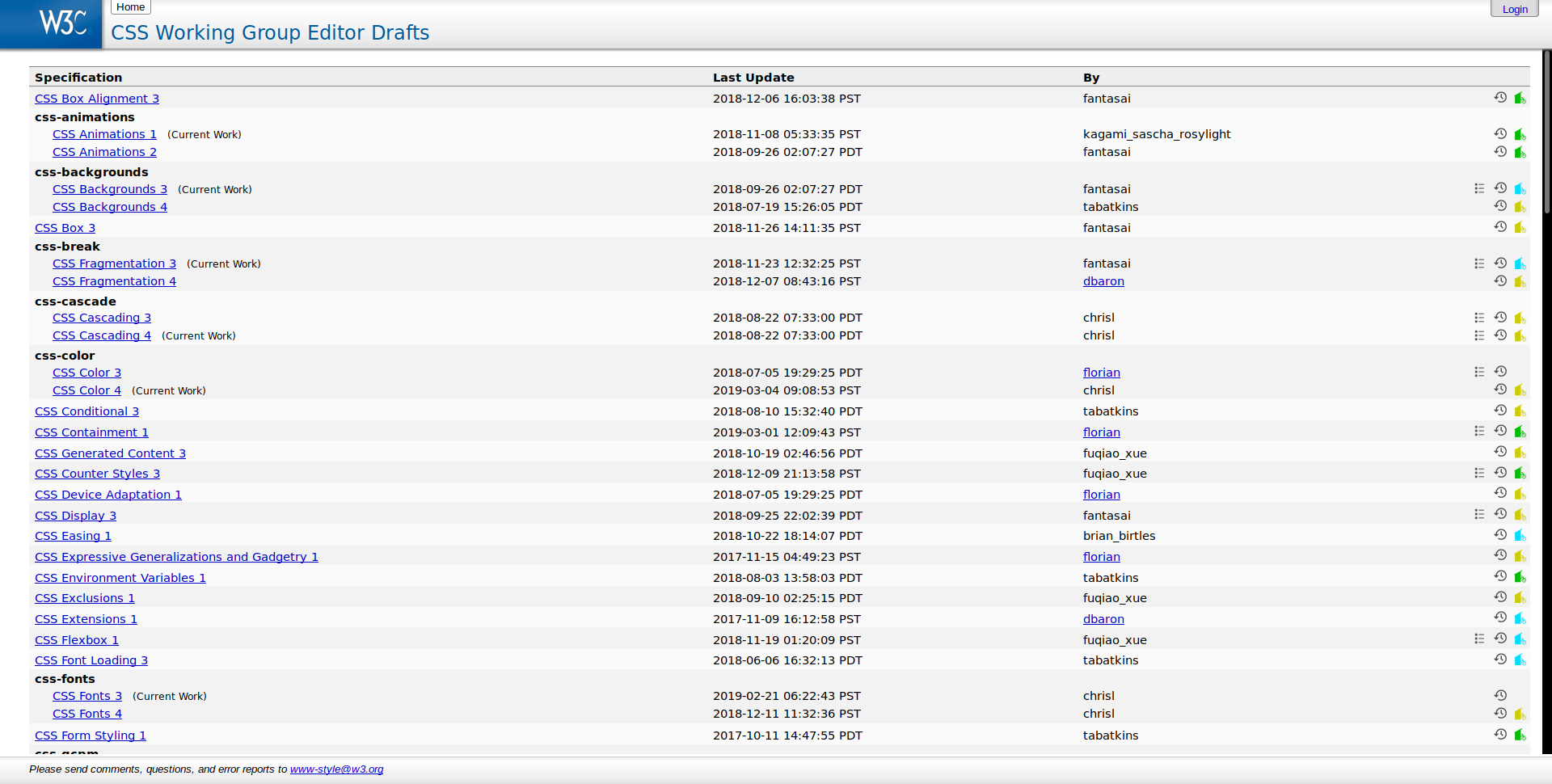Open CSS Animations 1 link

104,134
